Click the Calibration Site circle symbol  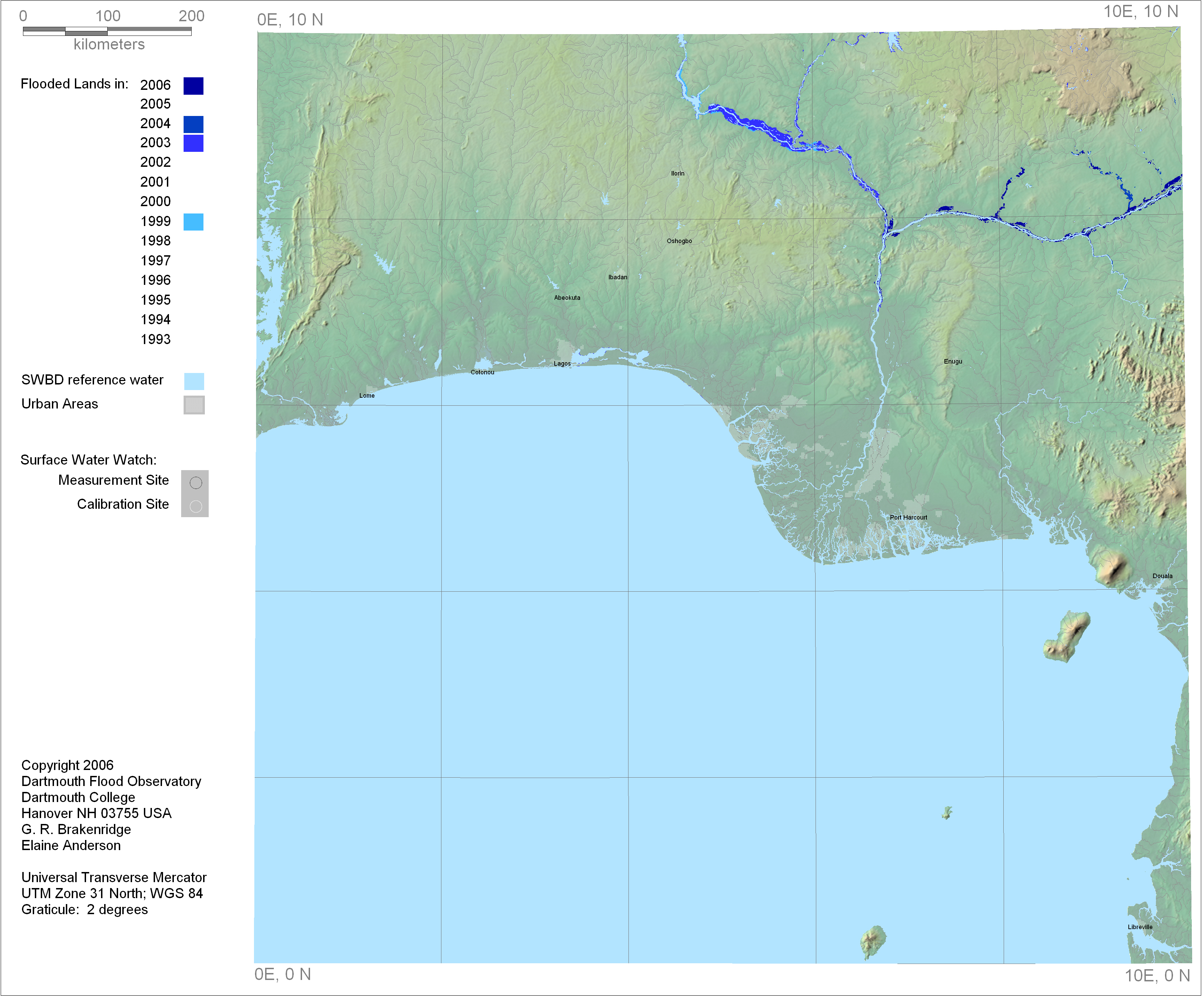pyautogui.click(x=195, y=507)
